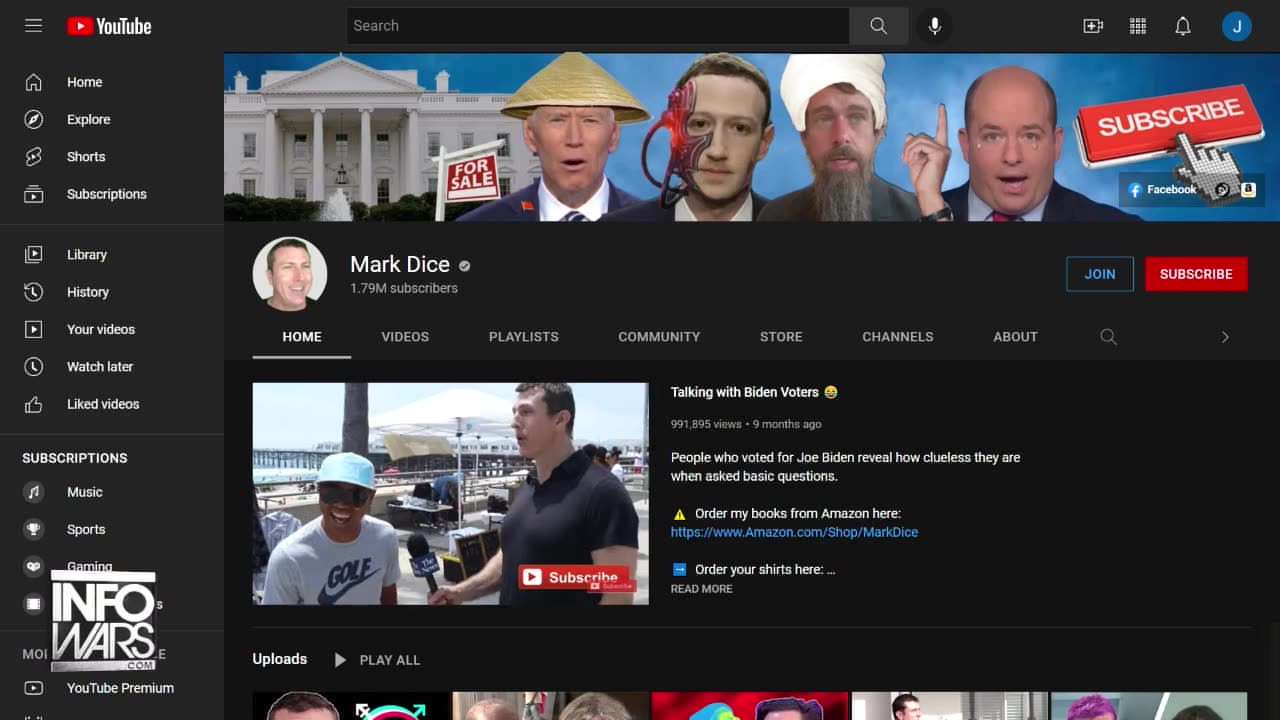Open the Store tab

pyautogui.click(x=781, y=337)
